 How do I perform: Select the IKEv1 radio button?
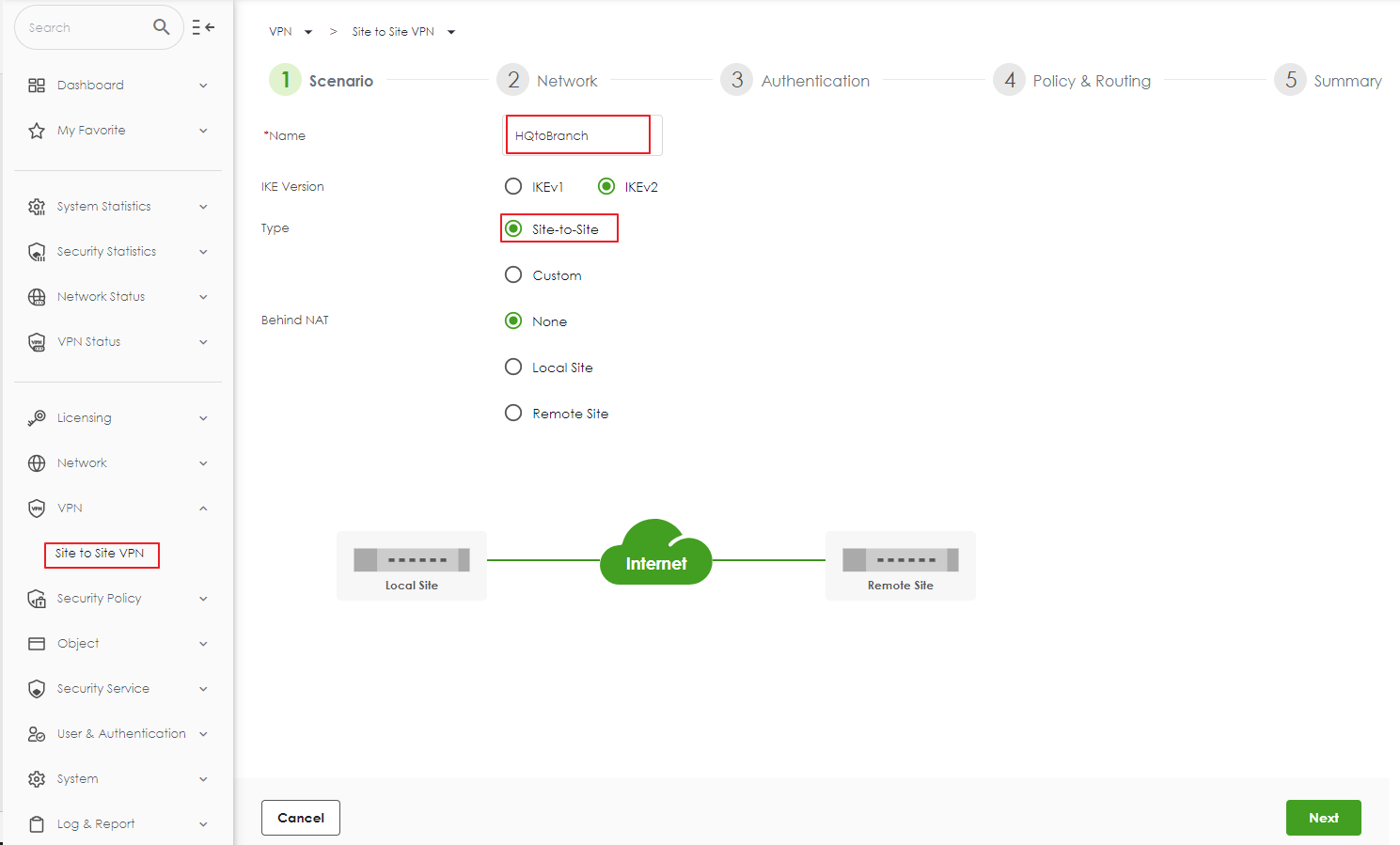[513, 186]
